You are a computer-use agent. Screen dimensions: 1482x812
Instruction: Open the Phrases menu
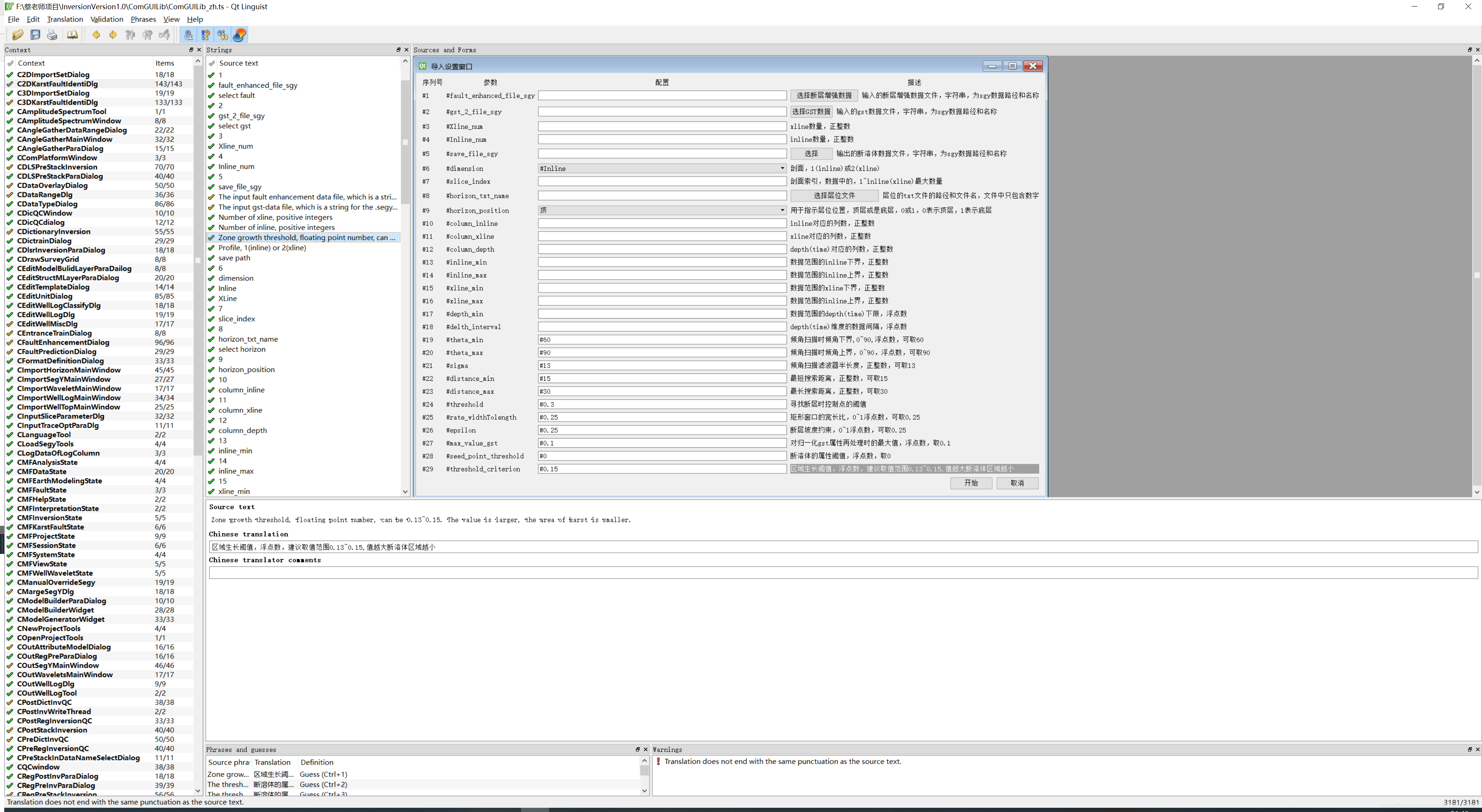click(143, 19)
